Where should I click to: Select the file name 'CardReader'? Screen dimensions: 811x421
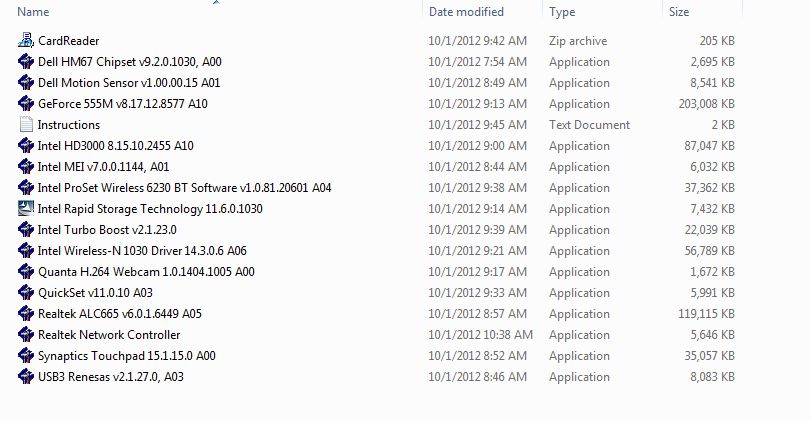point(68,40)
